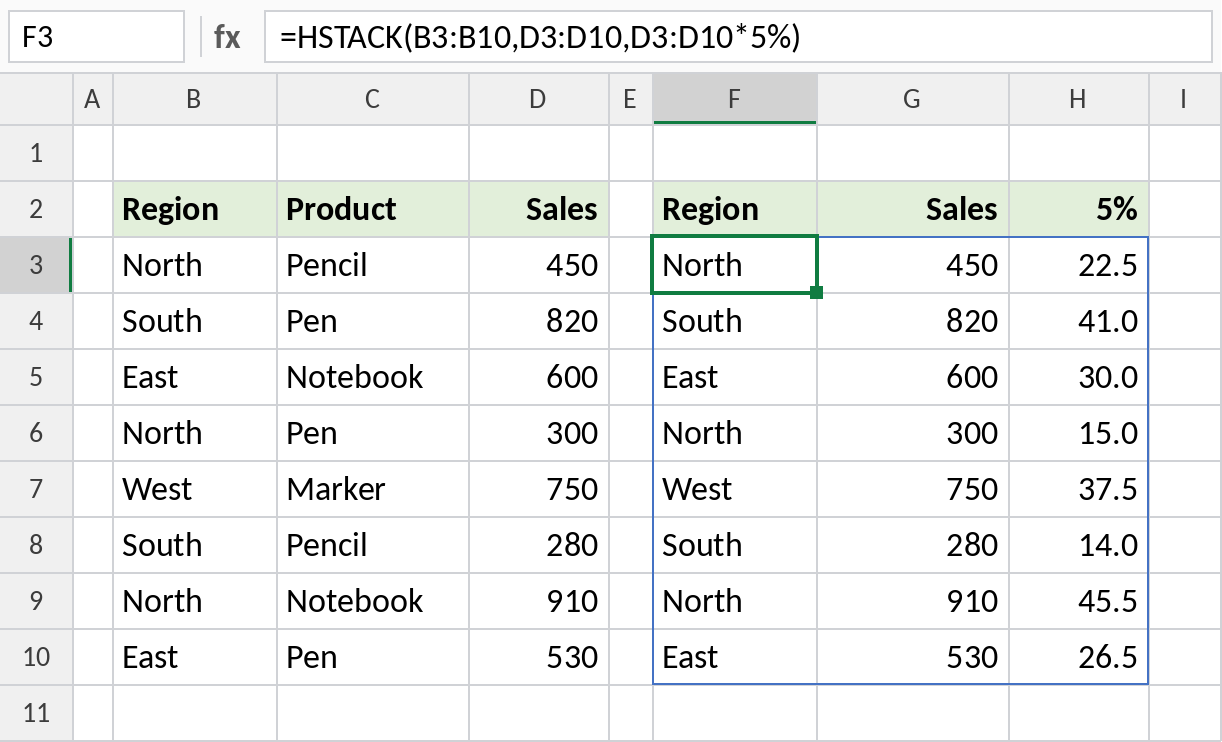Click cell C5 containing Notebook
This screenshot has width=1222, height=742.
373,377
